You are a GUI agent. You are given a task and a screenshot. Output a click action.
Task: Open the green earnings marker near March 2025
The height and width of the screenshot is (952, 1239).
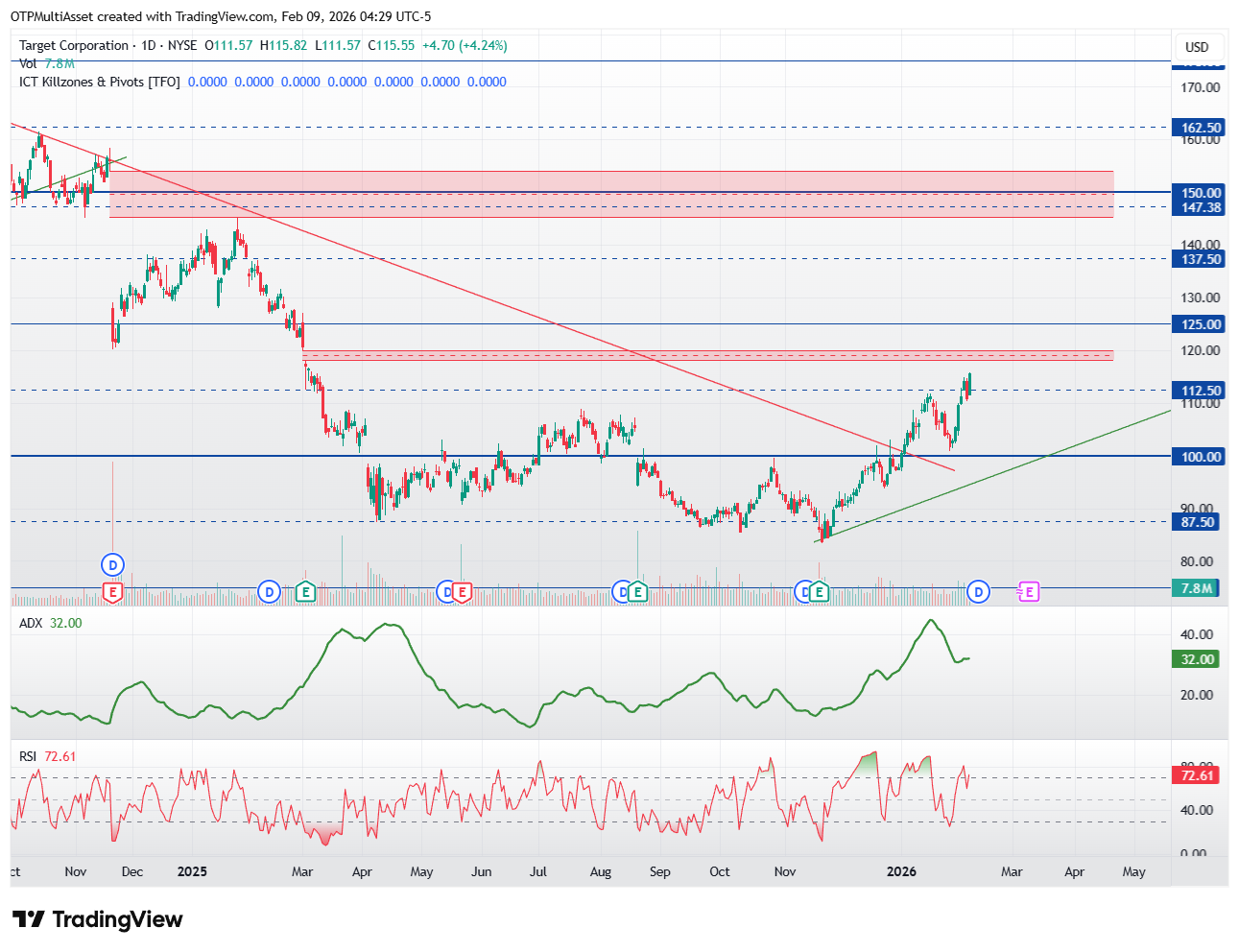(x=305, y=592)
